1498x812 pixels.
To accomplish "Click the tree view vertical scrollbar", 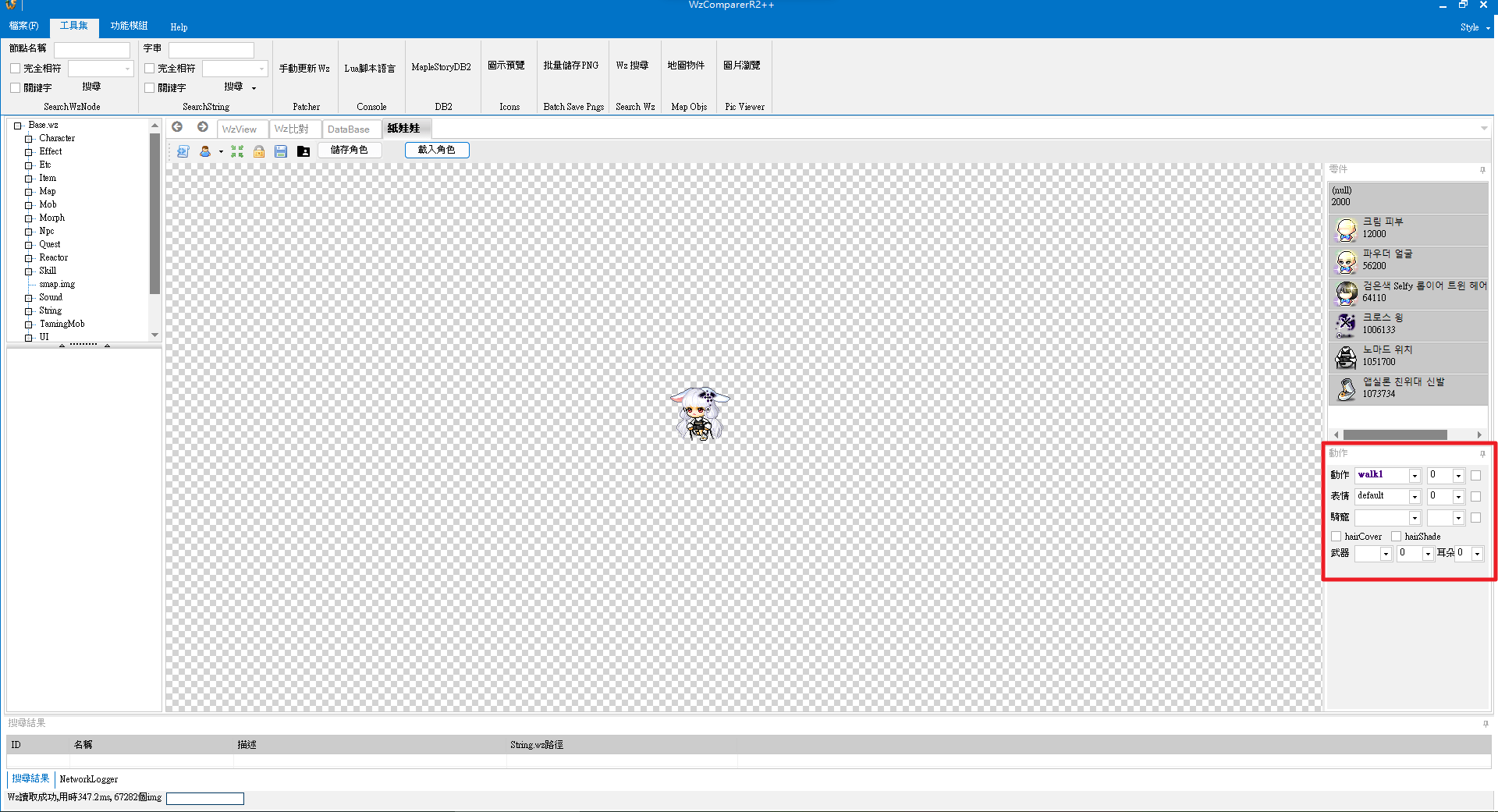I will (154, 215).
